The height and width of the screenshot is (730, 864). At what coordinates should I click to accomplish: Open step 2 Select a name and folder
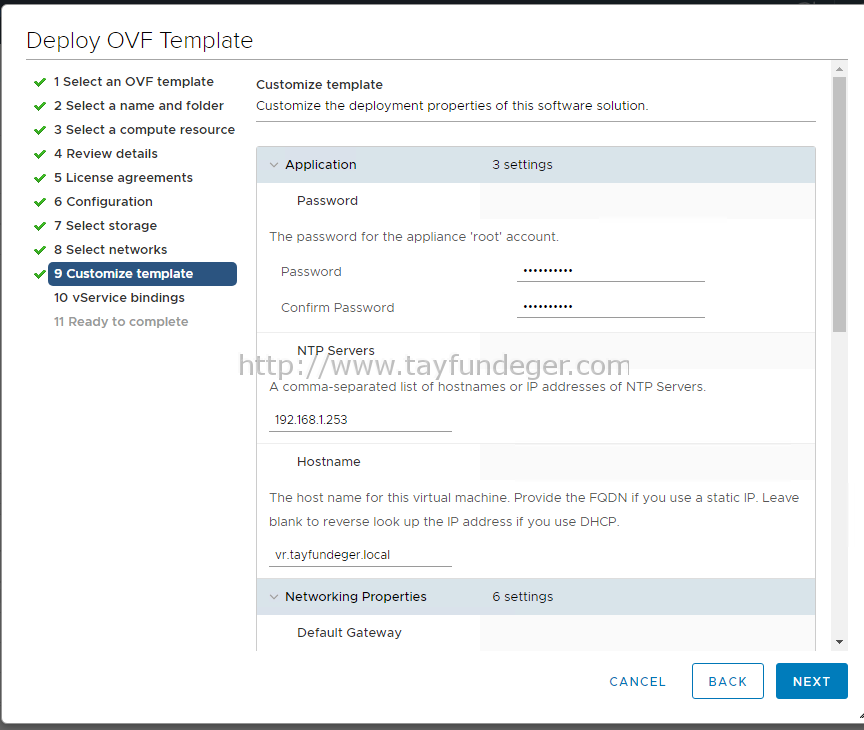tap(139, 106)
